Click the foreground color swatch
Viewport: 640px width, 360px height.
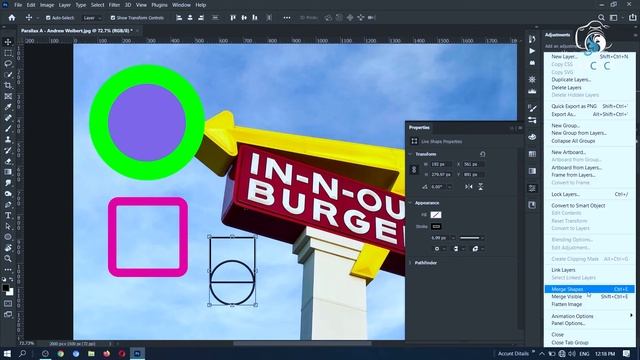(6, 288)
